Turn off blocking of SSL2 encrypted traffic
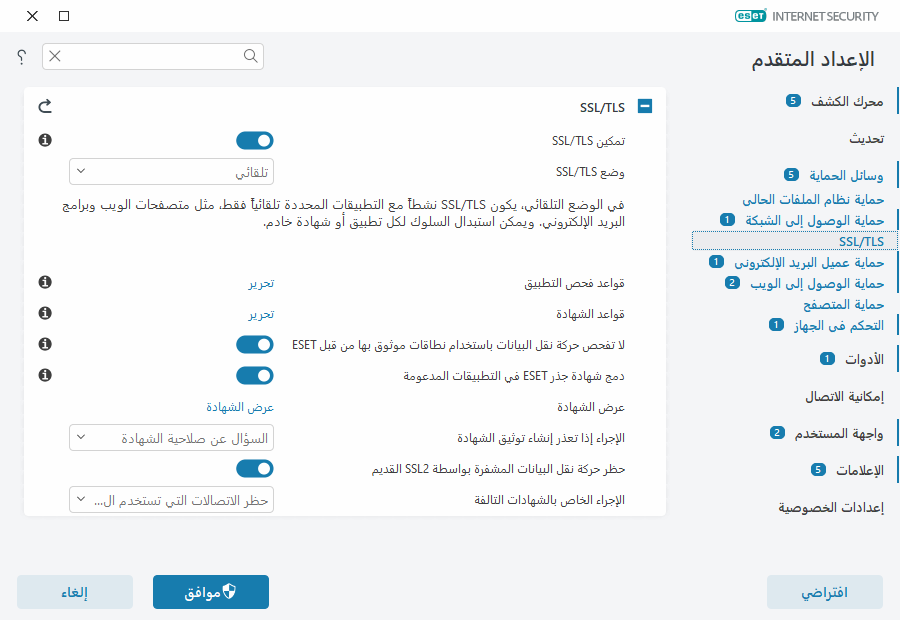 254,468
